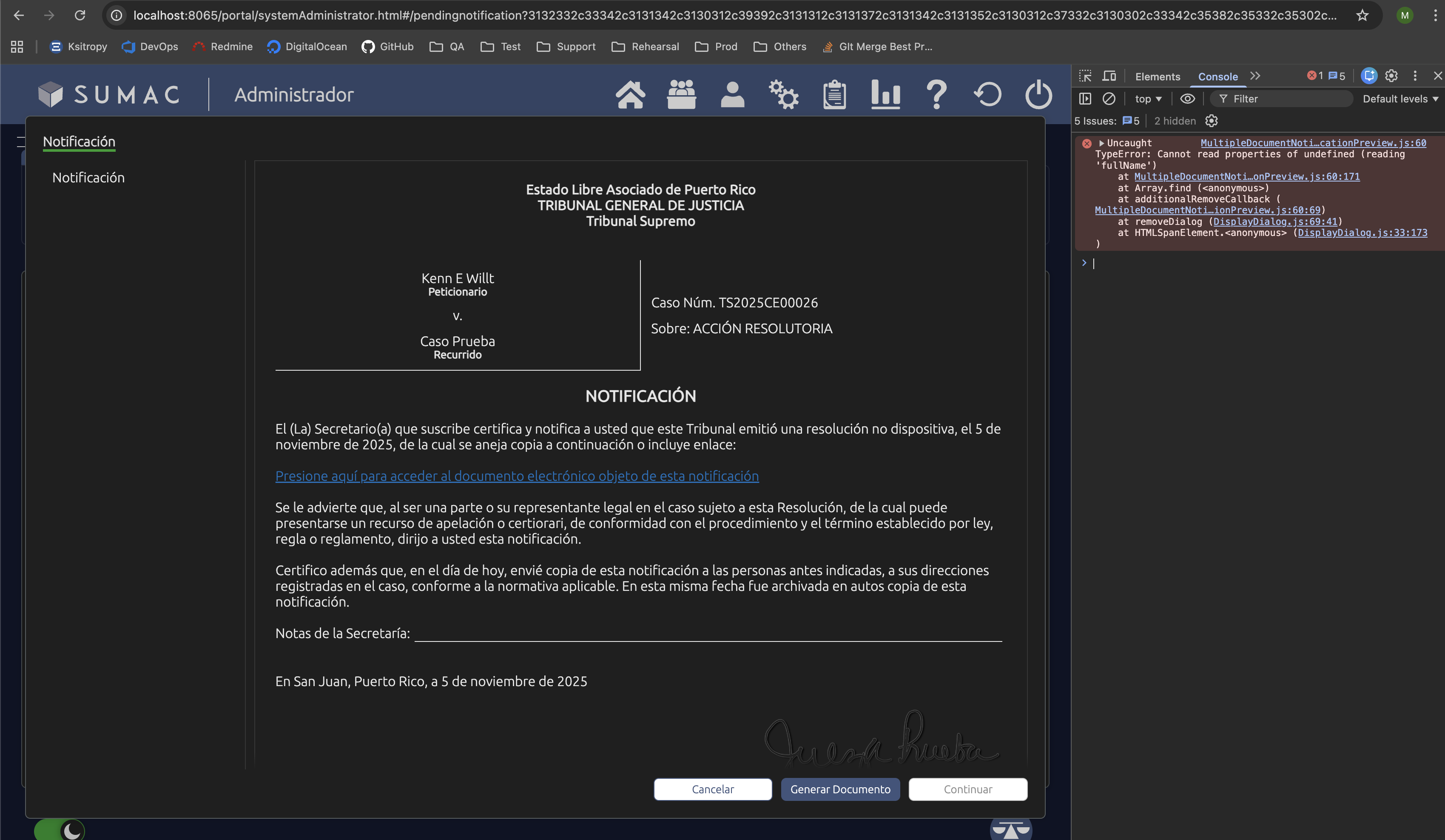Click the SUMAC refresh arrow icon
The width and height of the screenshot is (1445, 840).
point(987,95)
